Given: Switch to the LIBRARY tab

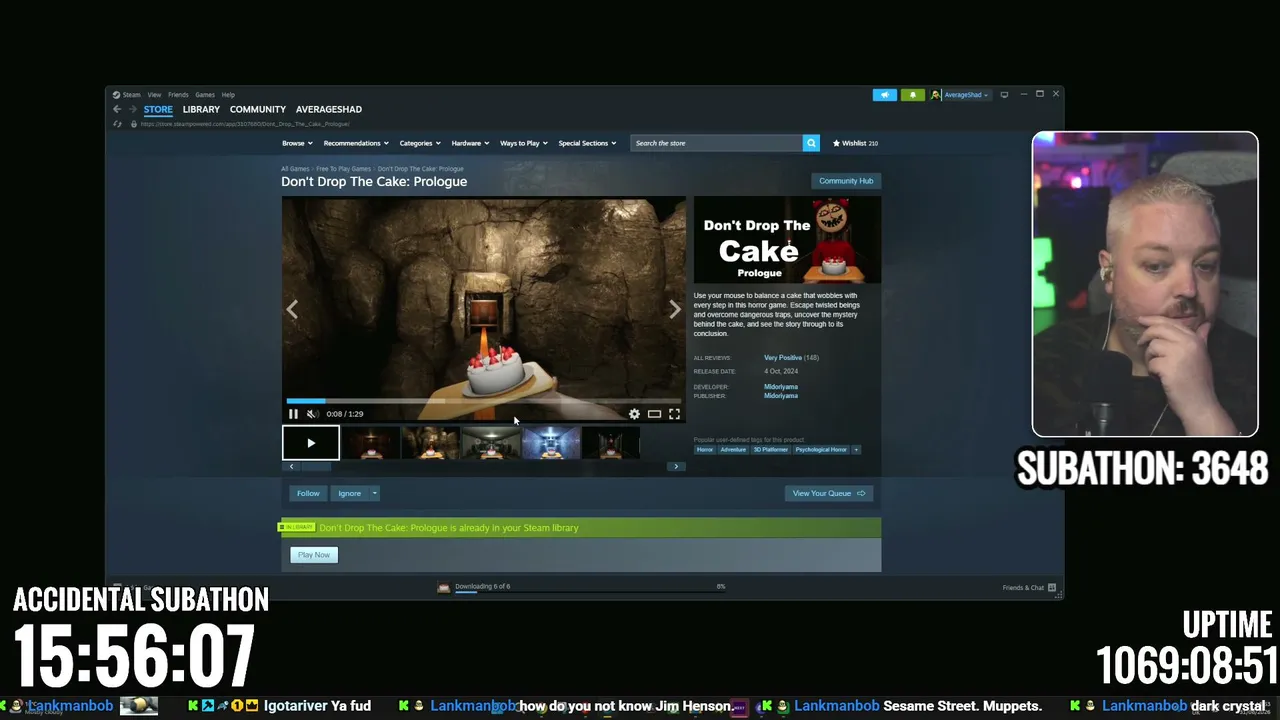Looking at the screenshot, I should [201, 109].
